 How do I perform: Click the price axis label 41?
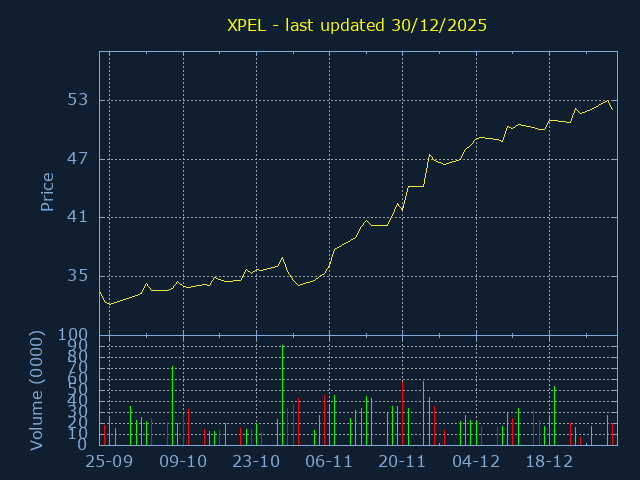(x=78, y=217)
